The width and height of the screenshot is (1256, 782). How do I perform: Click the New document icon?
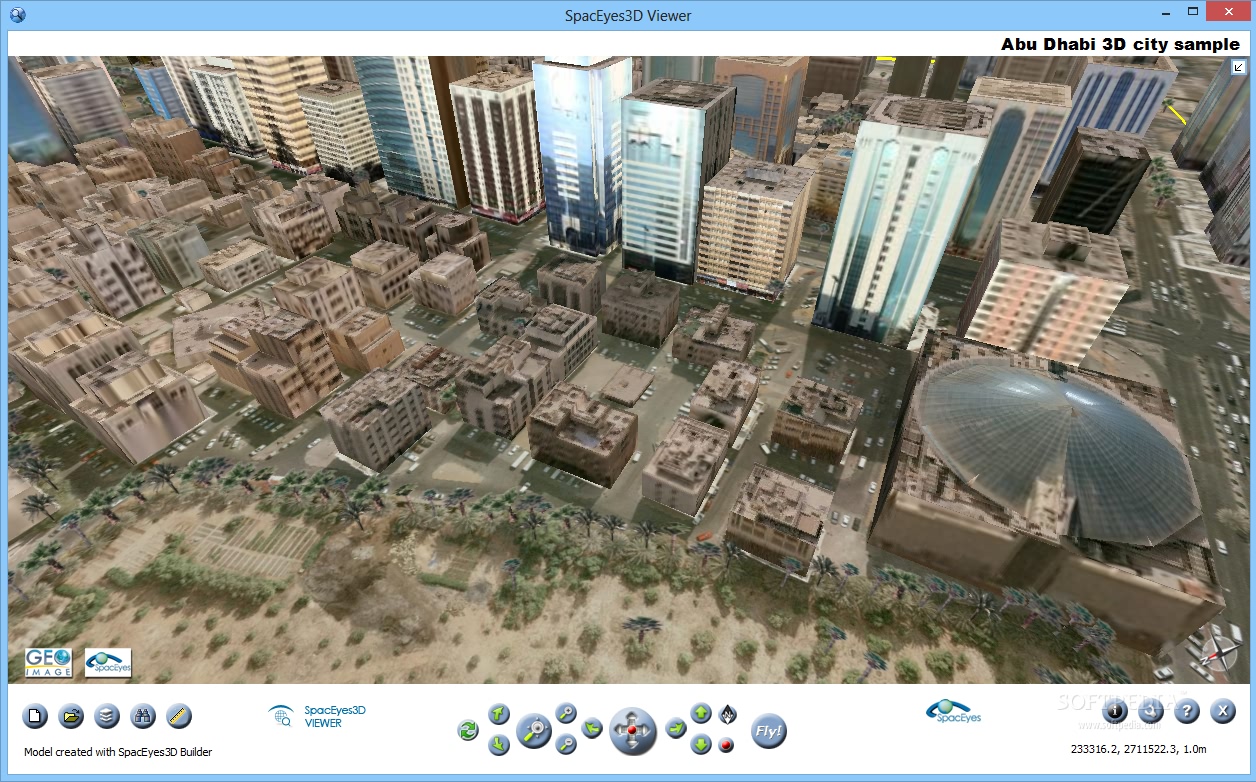coord(35,716)
